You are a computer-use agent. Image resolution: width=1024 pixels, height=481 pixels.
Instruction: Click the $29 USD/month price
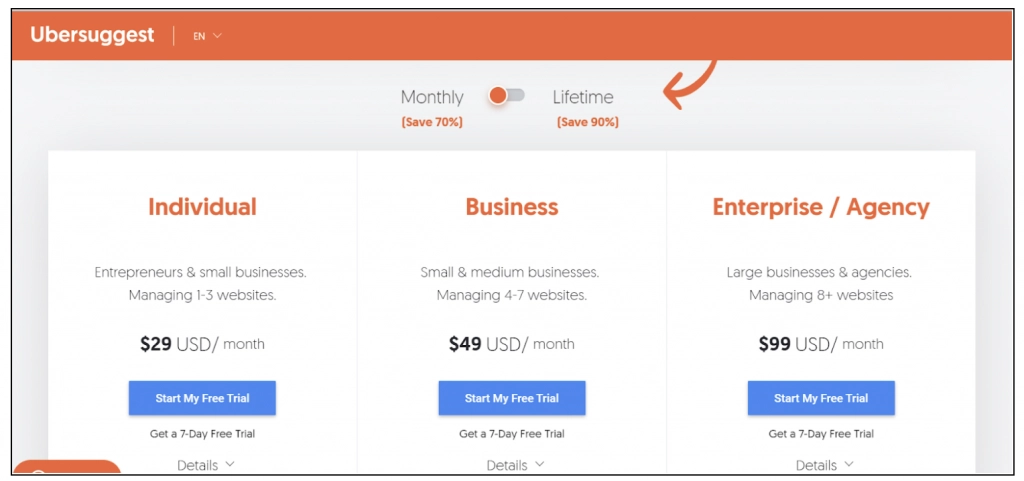(x=202, y=344)
